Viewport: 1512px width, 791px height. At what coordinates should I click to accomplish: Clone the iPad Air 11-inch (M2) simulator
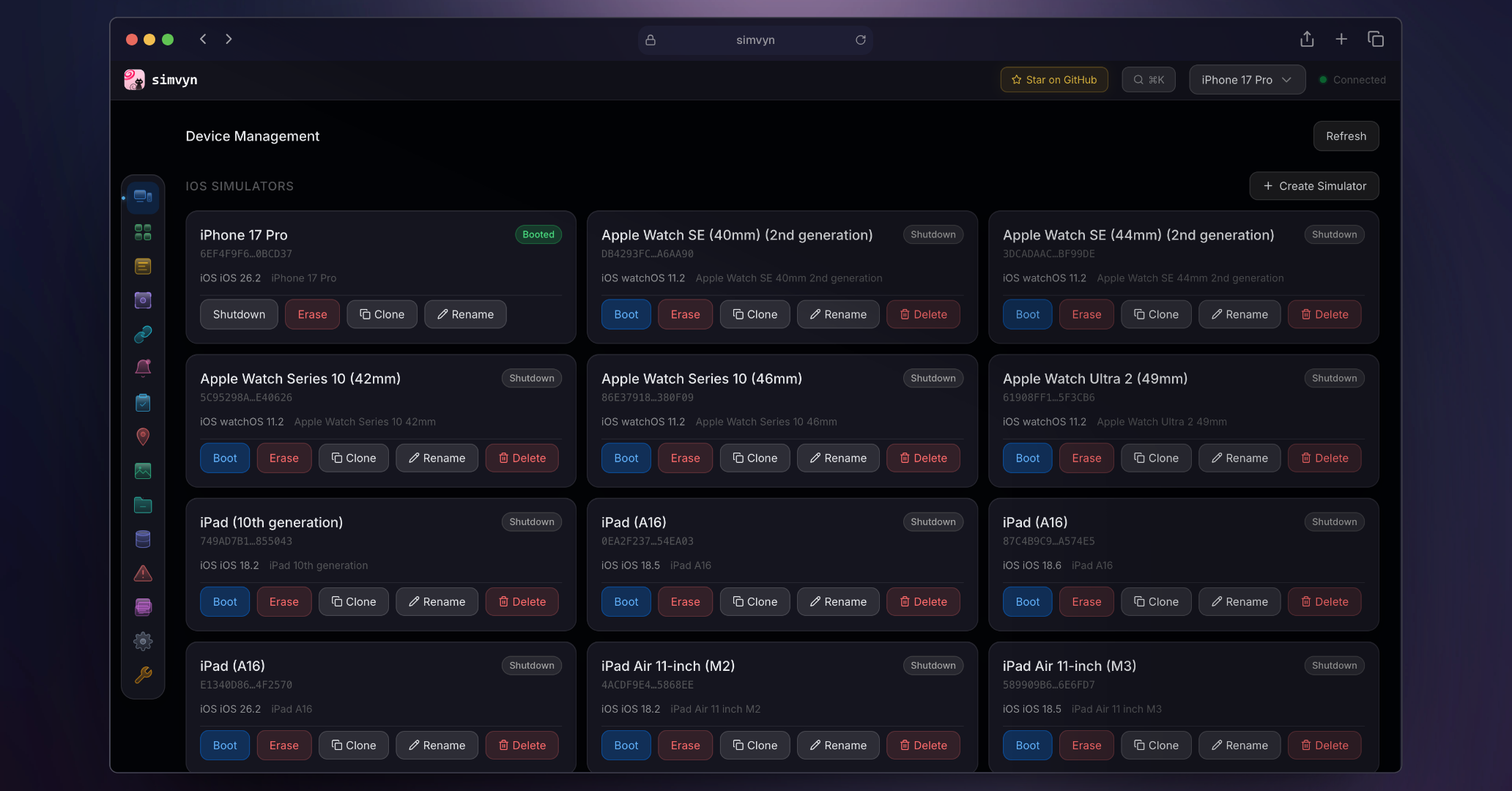(x=755, y=745)
